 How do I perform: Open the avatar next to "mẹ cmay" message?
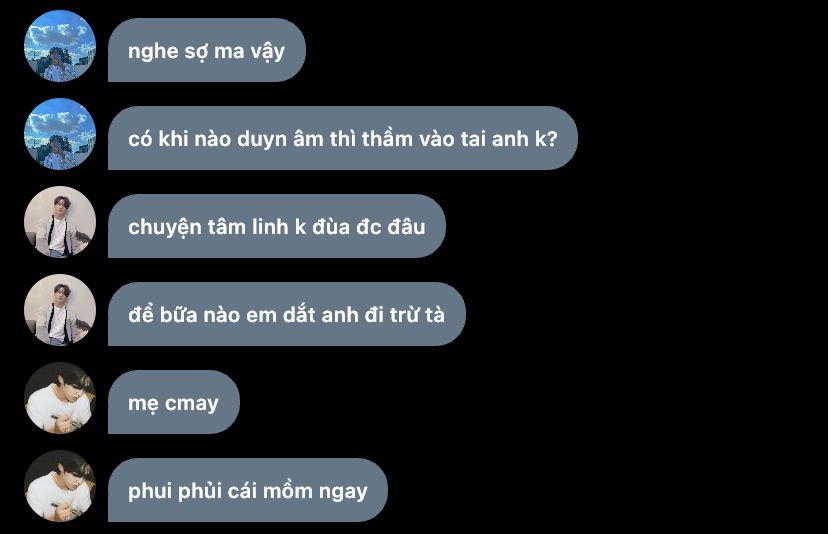coord(60,398)
